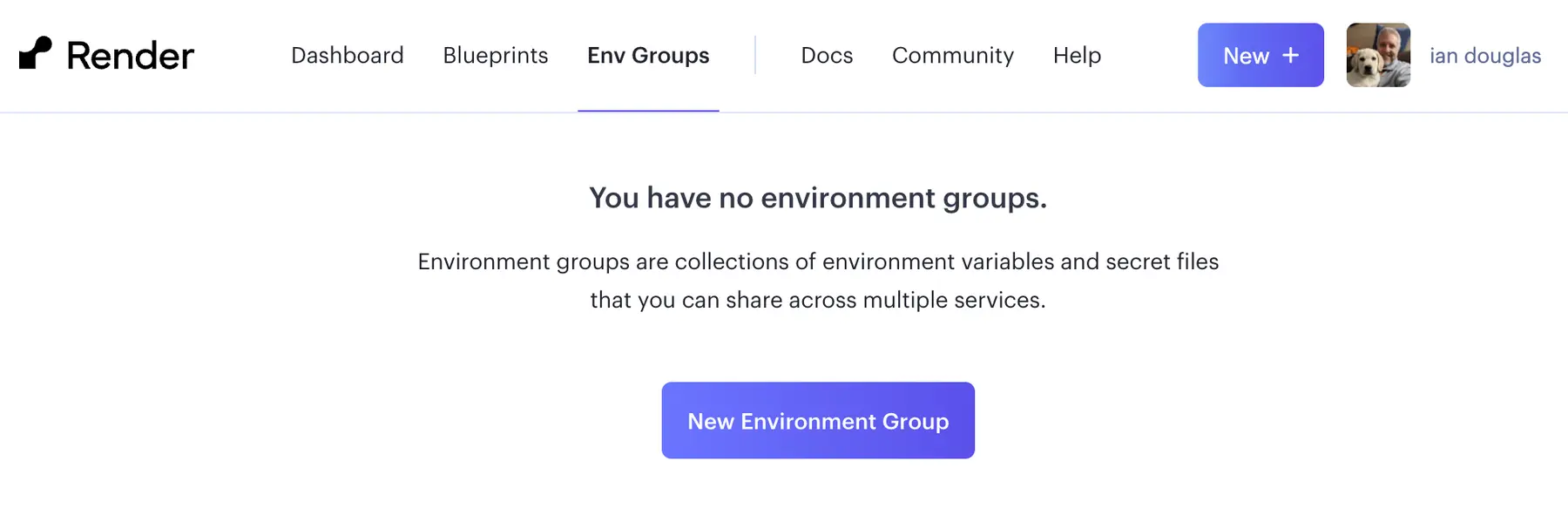Open the ian douglas account menu

click(1485, 56)
